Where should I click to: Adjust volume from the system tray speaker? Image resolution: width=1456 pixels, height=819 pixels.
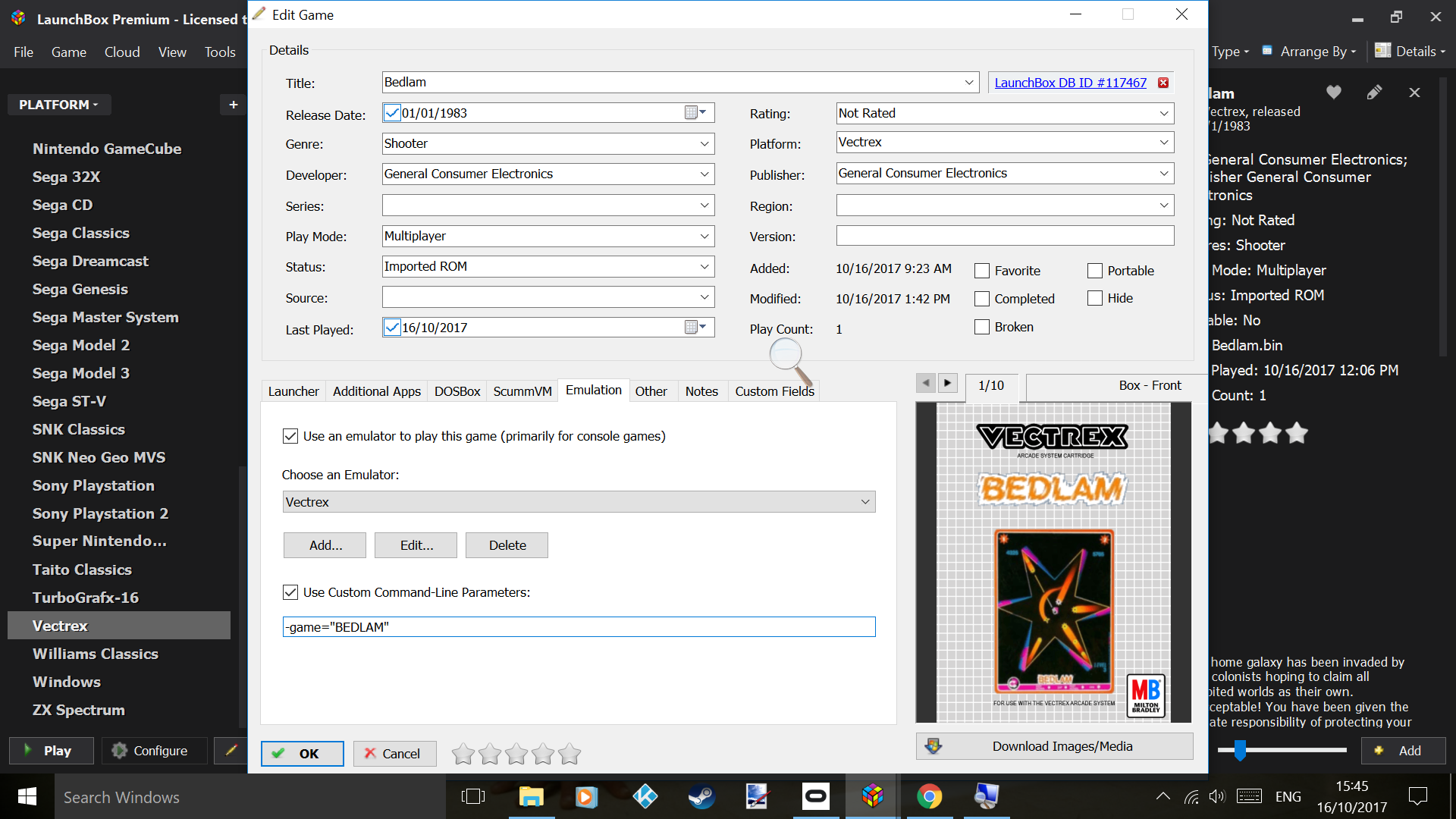point(1216,796)
